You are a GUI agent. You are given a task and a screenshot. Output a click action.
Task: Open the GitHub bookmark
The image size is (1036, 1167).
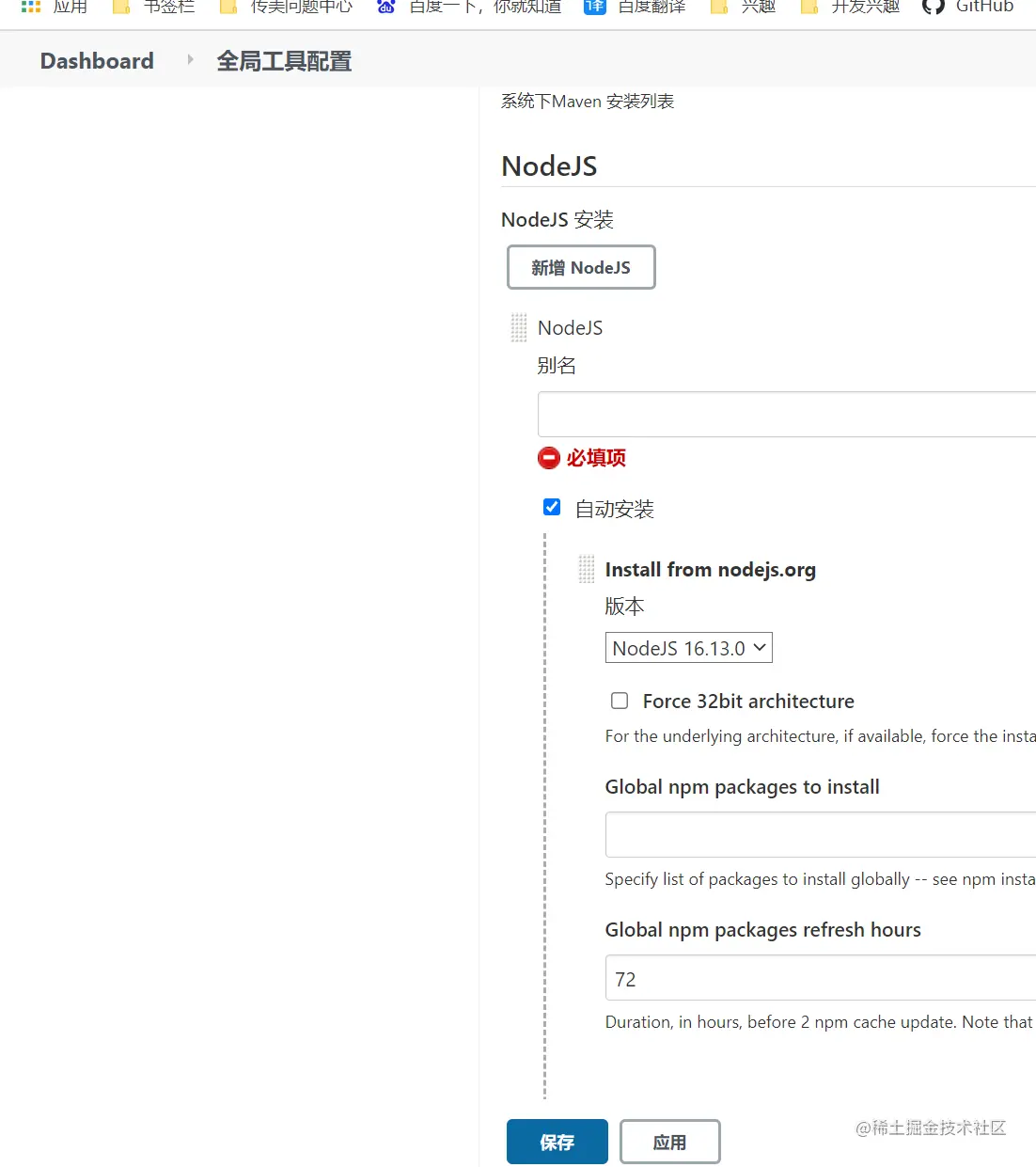tap(968, 7)
